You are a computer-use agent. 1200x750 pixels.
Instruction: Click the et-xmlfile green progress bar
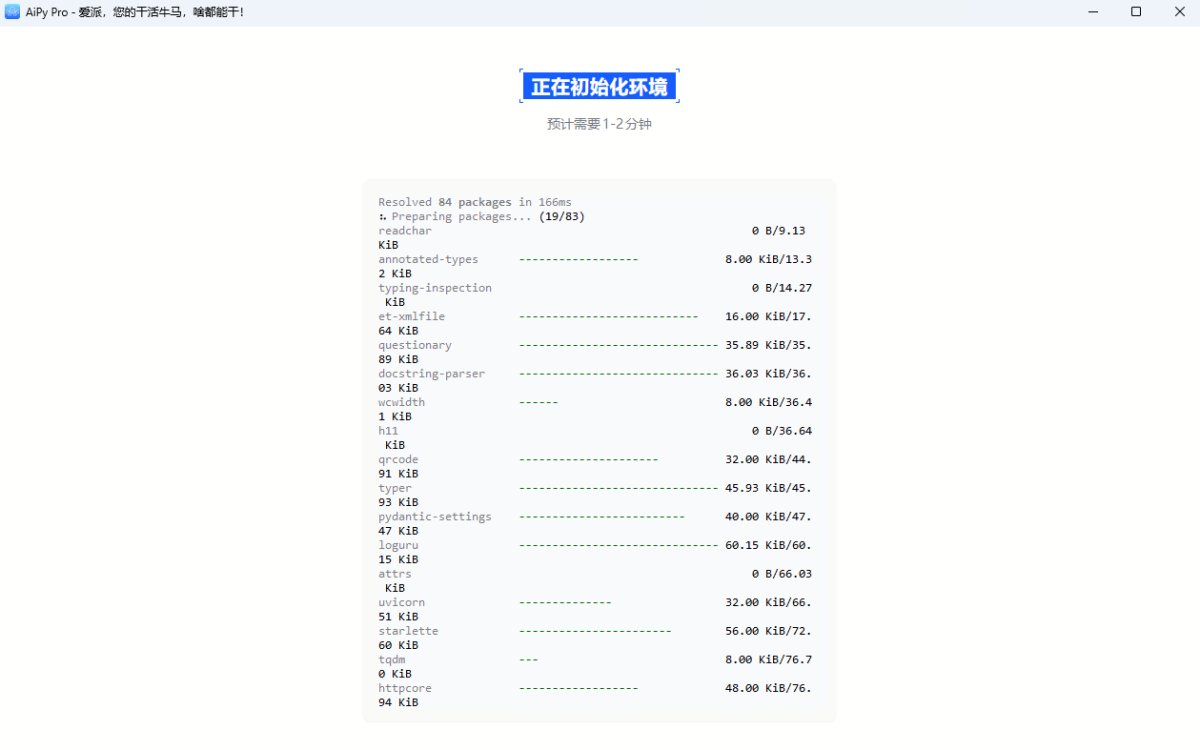608,317
